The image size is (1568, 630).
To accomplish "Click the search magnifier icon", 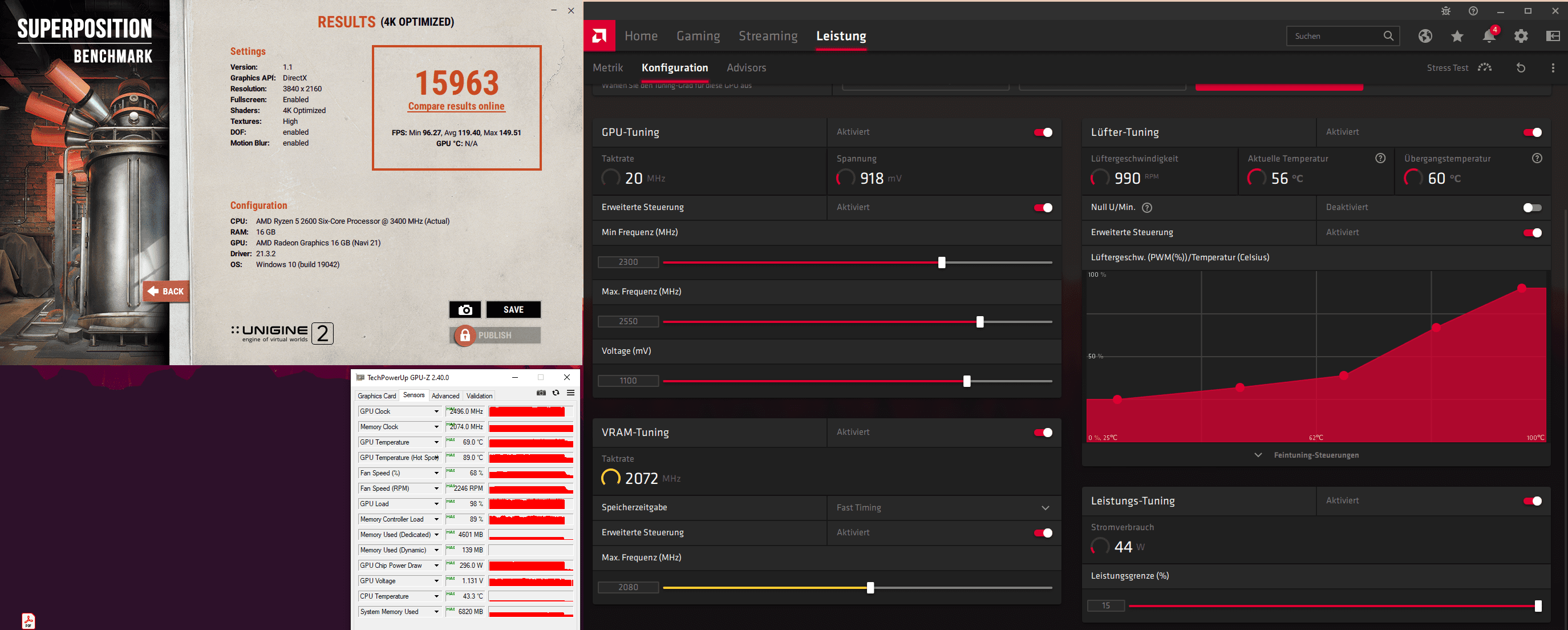I will pos(1388,36).
